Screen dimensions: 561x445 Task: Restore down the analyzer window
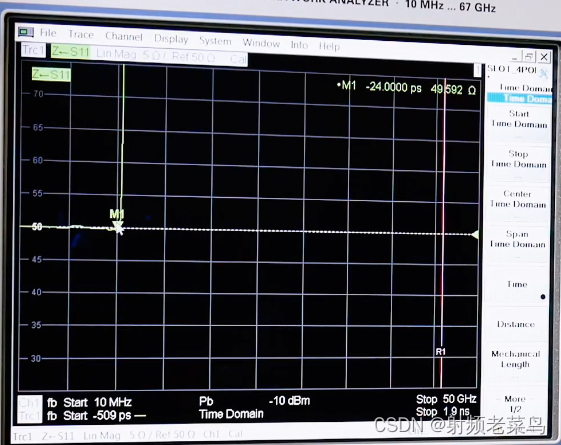click(x=529, y=57)
